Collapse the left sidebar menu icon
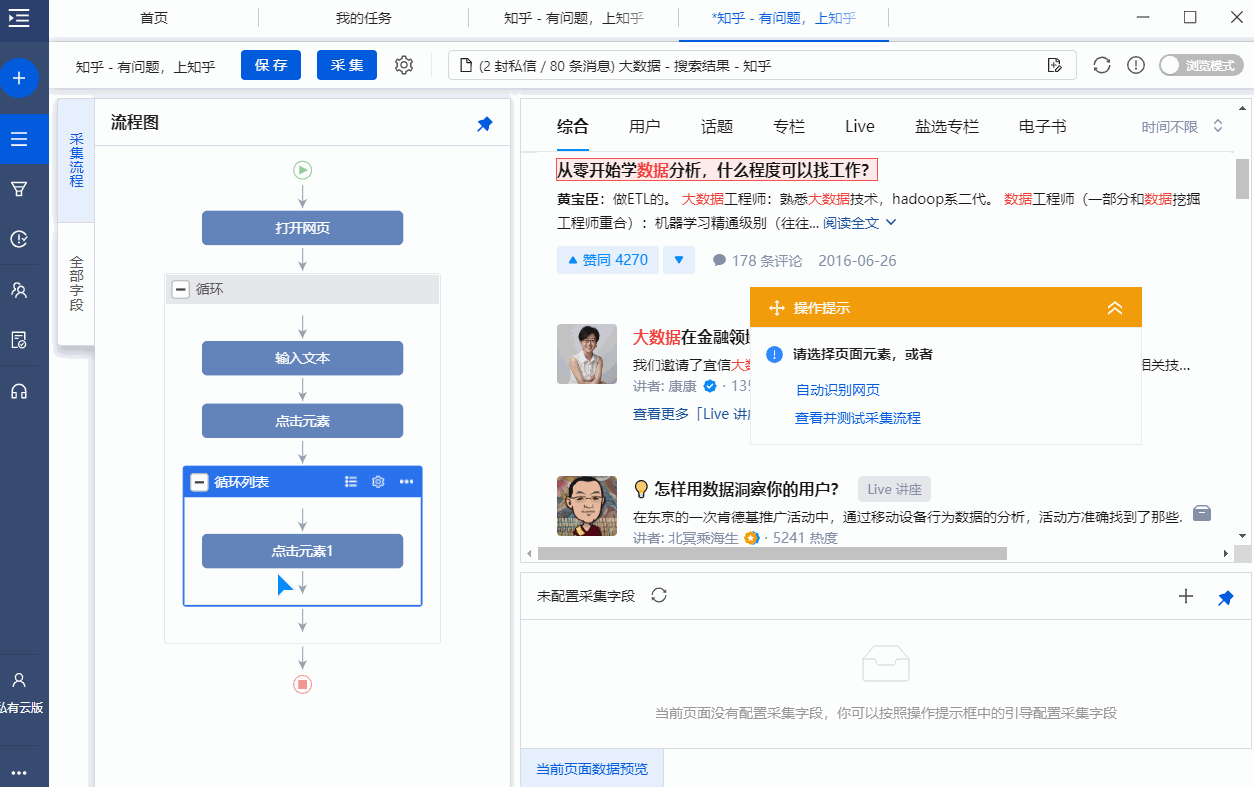Screen dimensions: 1254x787 click(18, 18)
